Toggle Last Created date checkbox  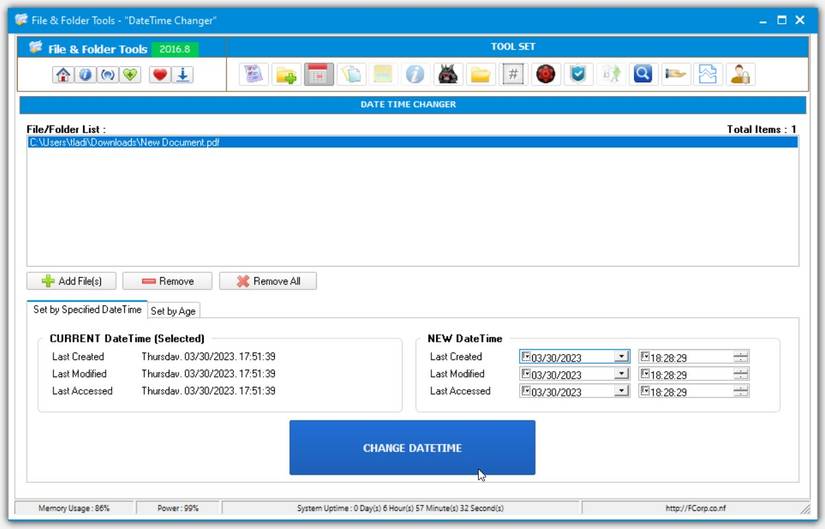(x=525, y=356)
